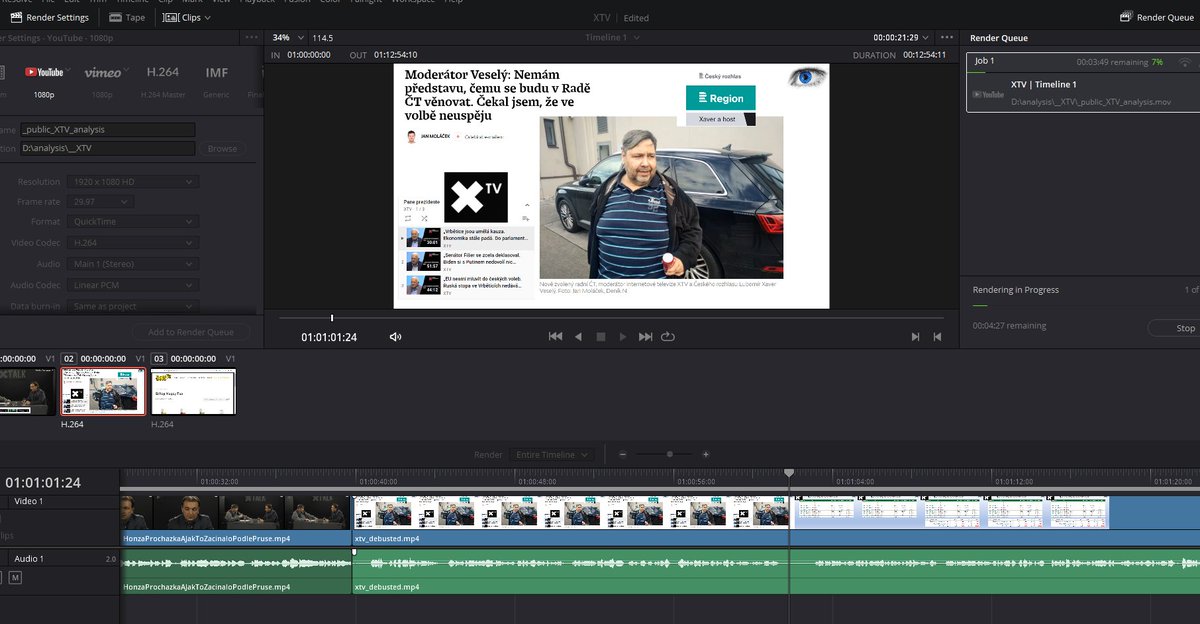Select clip 02 thumbnail in clips strip

(x=102, y=391)
